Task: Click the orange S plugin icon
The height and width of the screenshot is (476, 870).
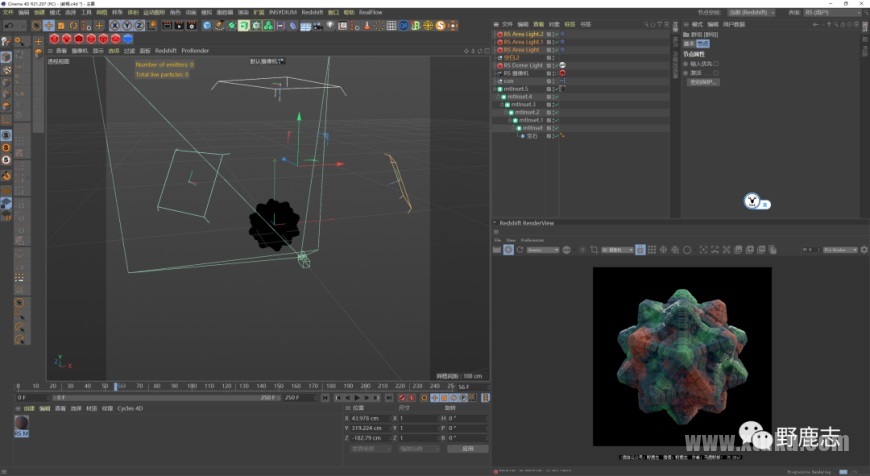Action: pyautogui.click(x=441, y=26)
